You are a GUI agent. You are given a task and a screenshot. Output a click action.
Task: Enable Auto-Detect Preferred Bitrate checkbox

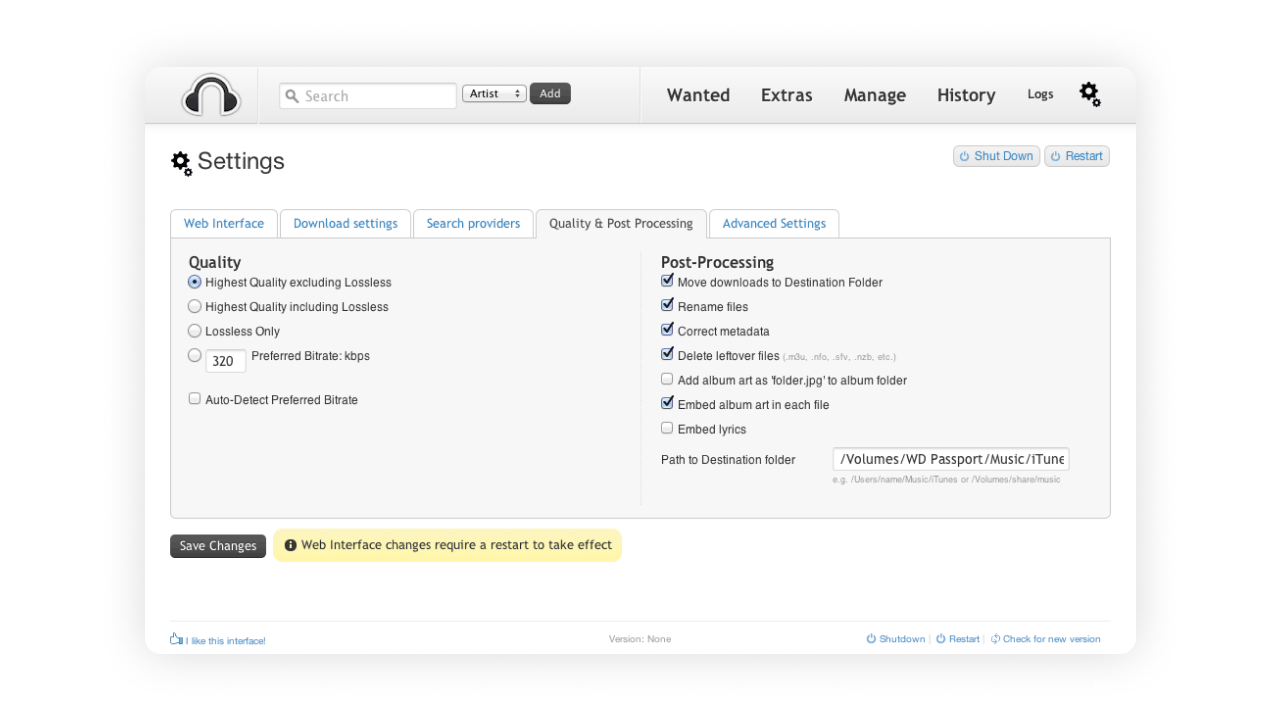(195, 398)
